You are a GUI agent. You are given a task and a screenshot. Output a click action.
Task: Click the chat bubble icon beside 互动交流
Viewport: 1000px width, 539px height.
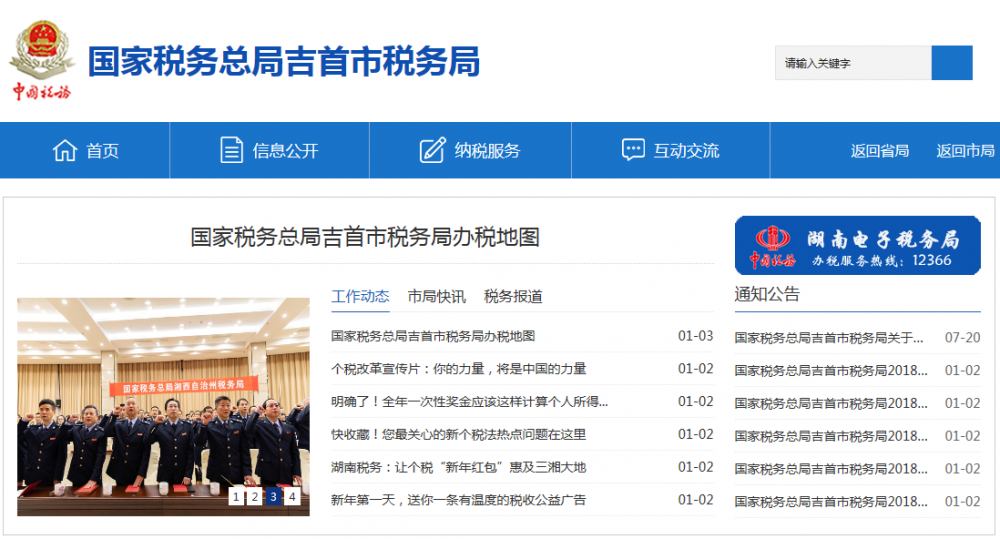click(x=633, y=150)
